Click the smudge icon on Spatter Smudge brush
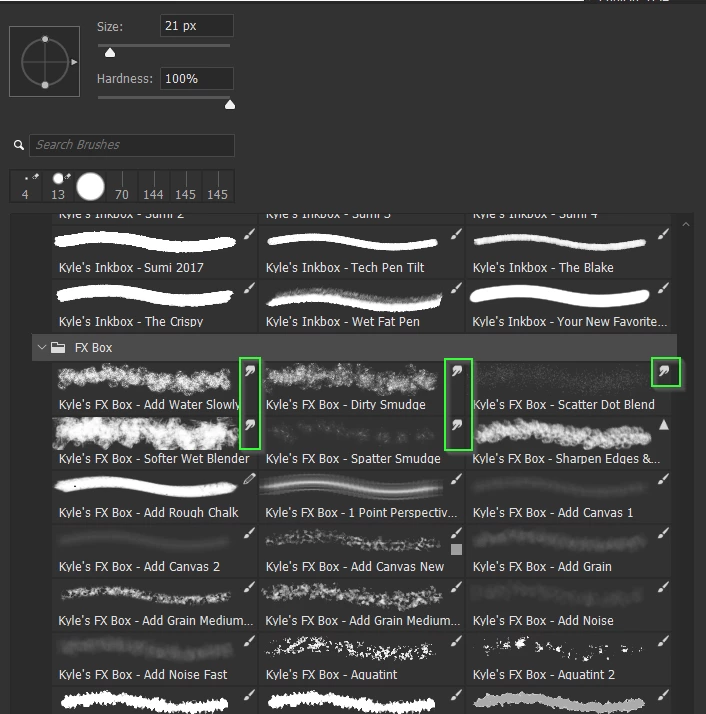This screenshot has height=714, width=706. (457, 425)
